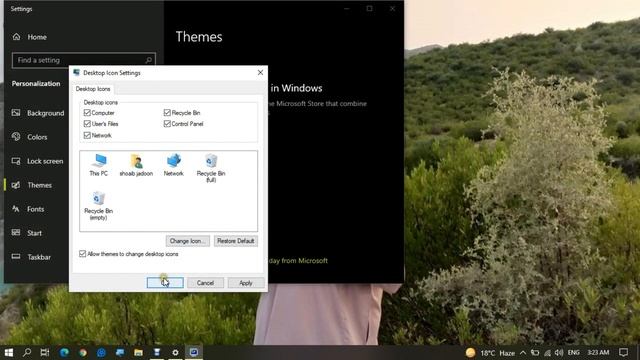Close the Desktop Icon Settings dialog
Screen dimensions: 640x360
pos(260,72)
